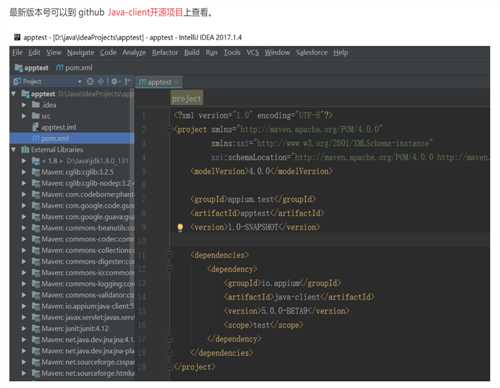Click the apptest breadcrumb in the navigation bar
This screenshot has height=388, width=500.
coord(32,68)
